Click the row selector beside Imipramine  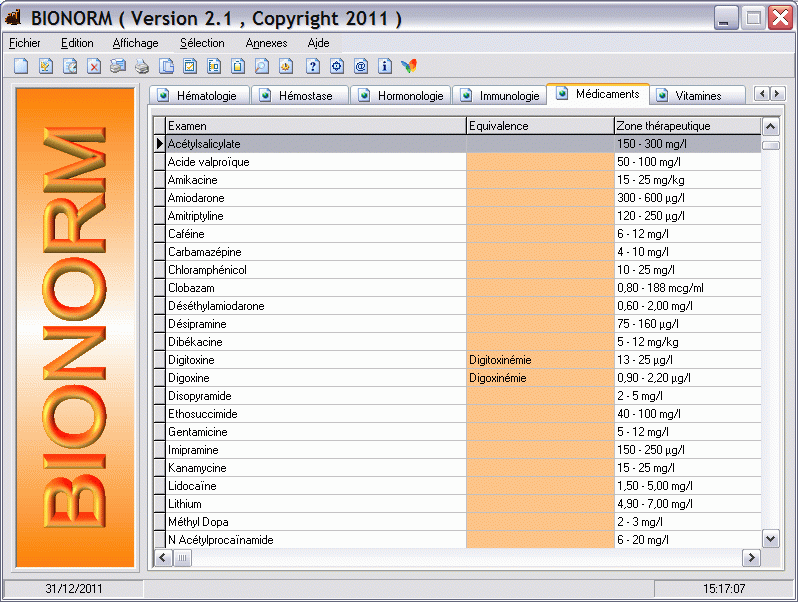coord(160,450)
